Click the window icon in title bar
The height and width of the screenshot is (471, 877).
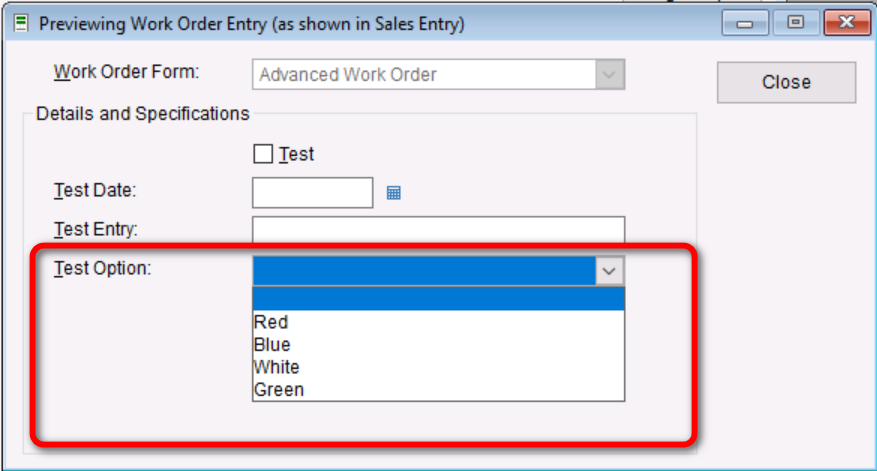coord(21,23)
